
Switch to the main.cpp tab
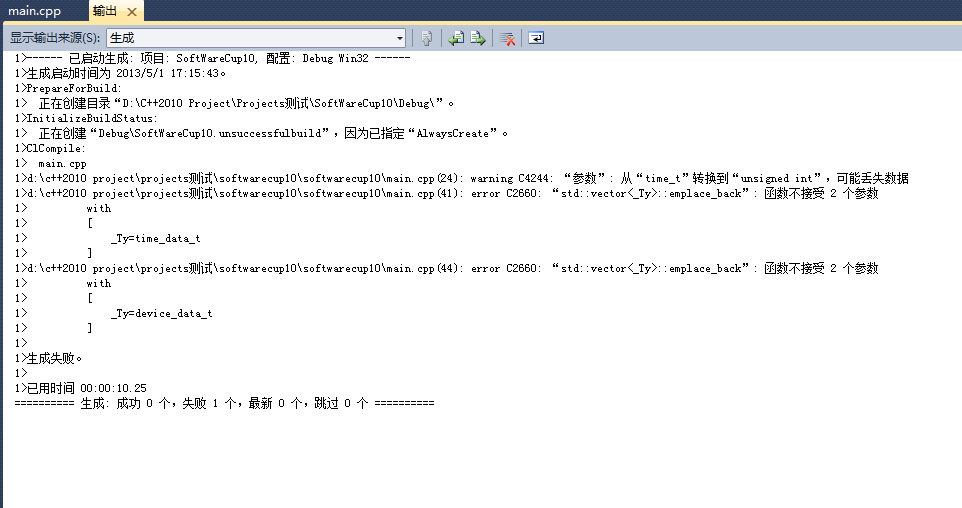pyautogui.click(x=34, y=11)
